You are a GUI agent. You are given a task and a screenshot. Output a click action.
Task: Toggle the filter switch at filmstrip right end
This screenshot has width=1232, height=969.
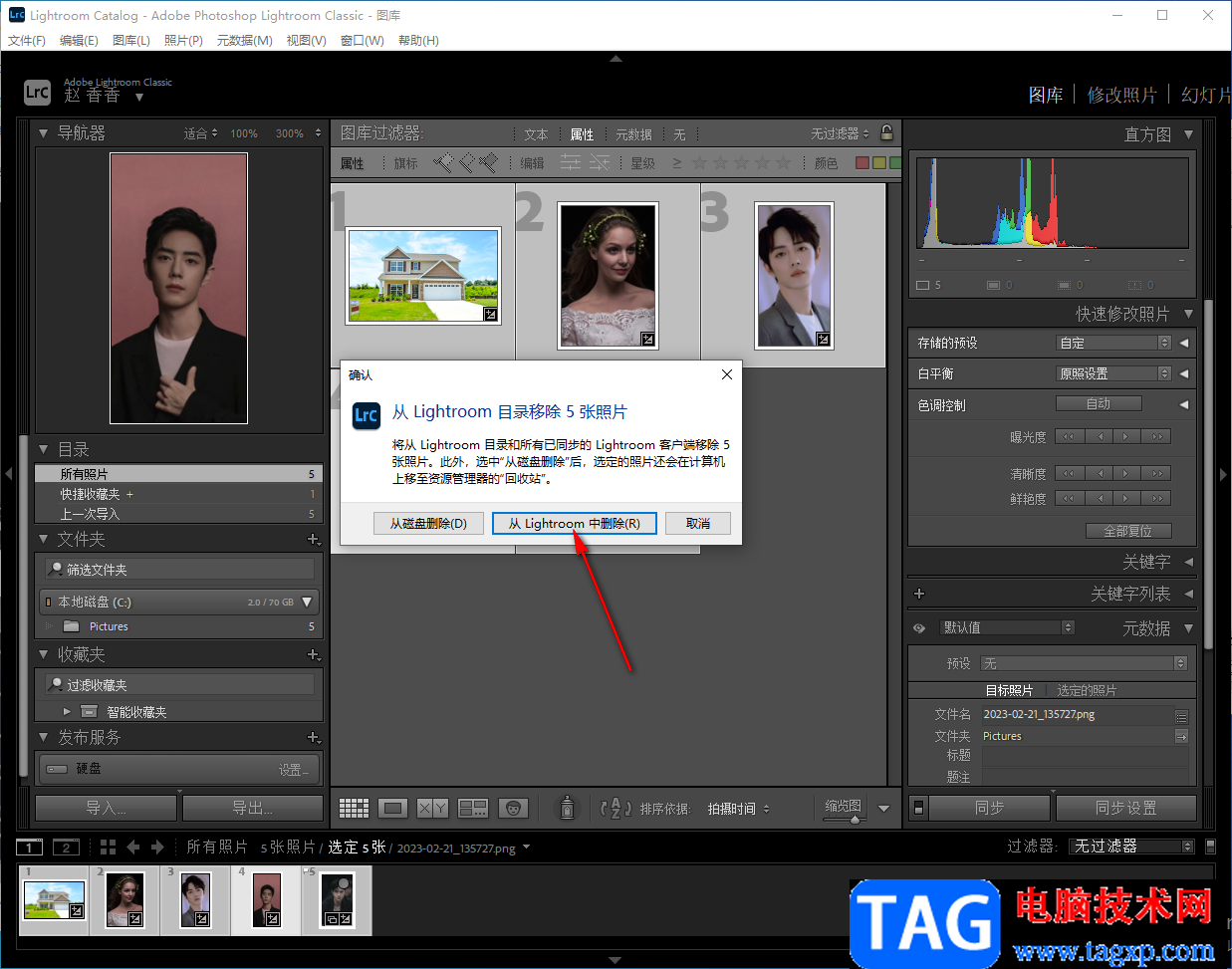coord(1210,847)
